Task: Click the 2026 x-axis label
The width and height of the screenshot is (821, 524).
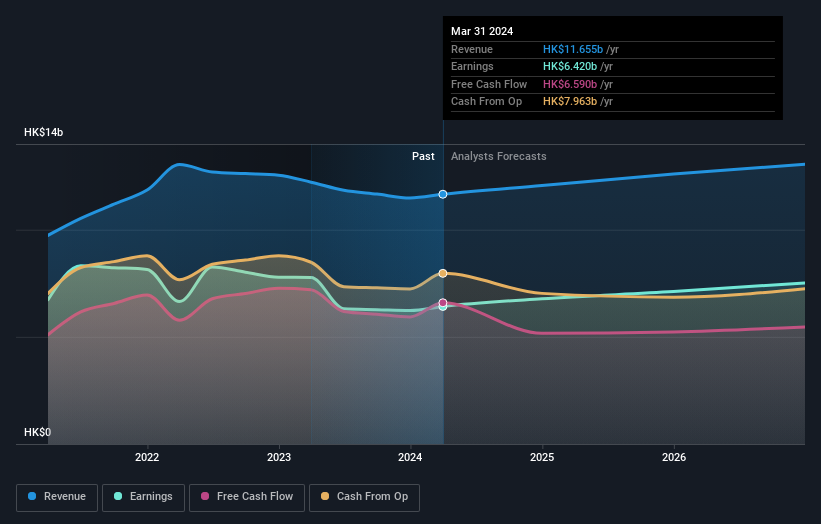Action: (x=674, y=458)
